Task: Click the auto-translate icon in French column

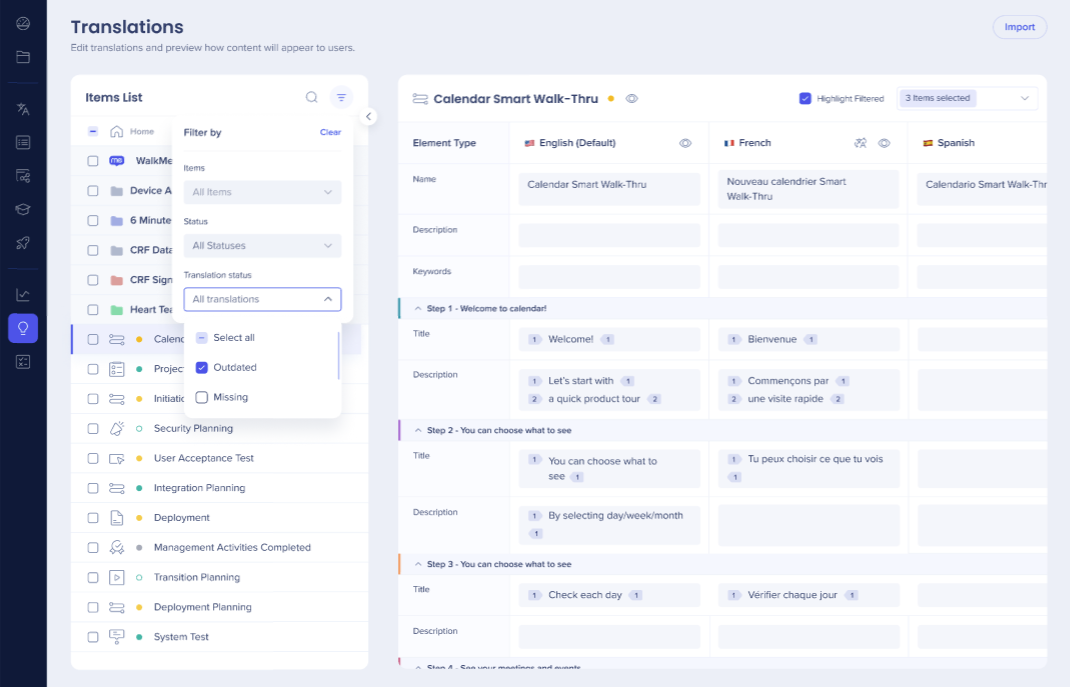Action: tap(860, 143)
